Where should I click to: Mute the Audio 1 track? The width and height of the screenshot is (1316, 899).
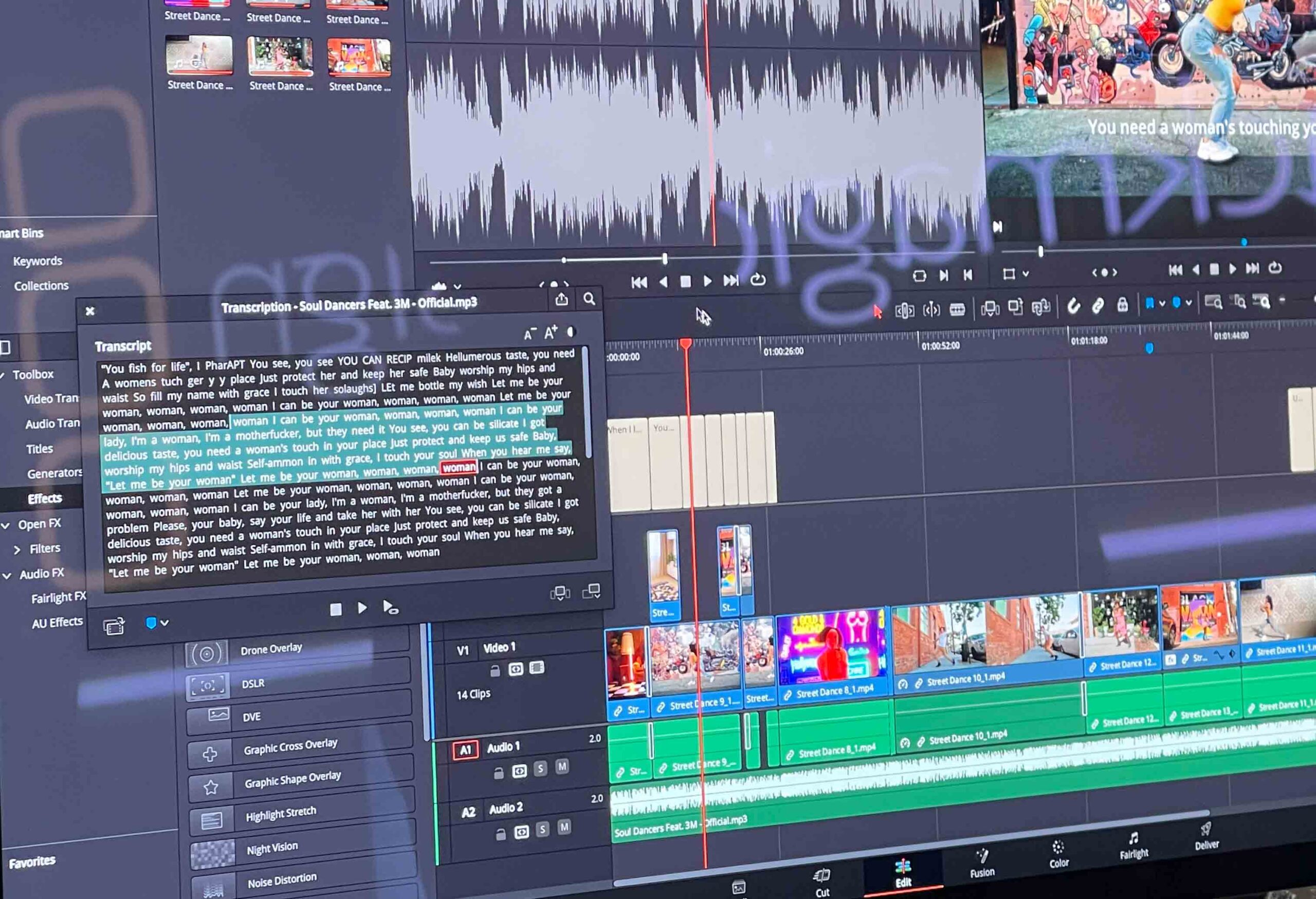pos(562,766)
